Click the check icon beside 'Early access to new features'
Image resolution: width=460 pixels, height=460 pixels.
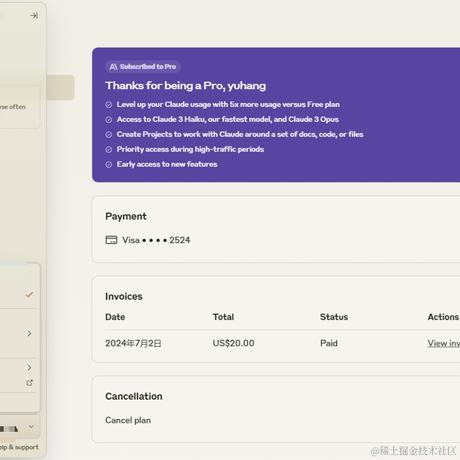[109, 165]
